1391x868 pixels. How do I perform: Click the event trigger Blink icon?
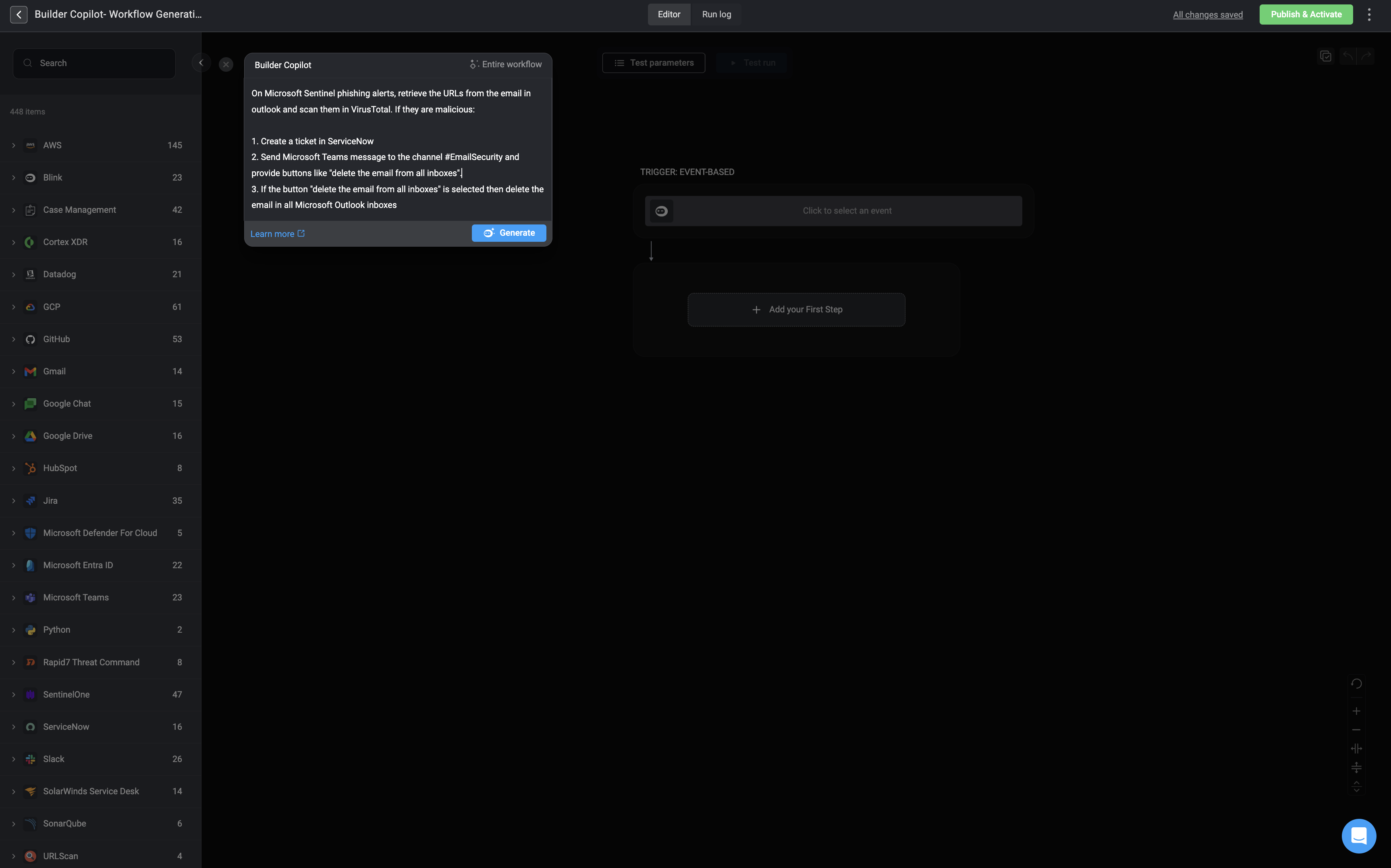(661, 211)
